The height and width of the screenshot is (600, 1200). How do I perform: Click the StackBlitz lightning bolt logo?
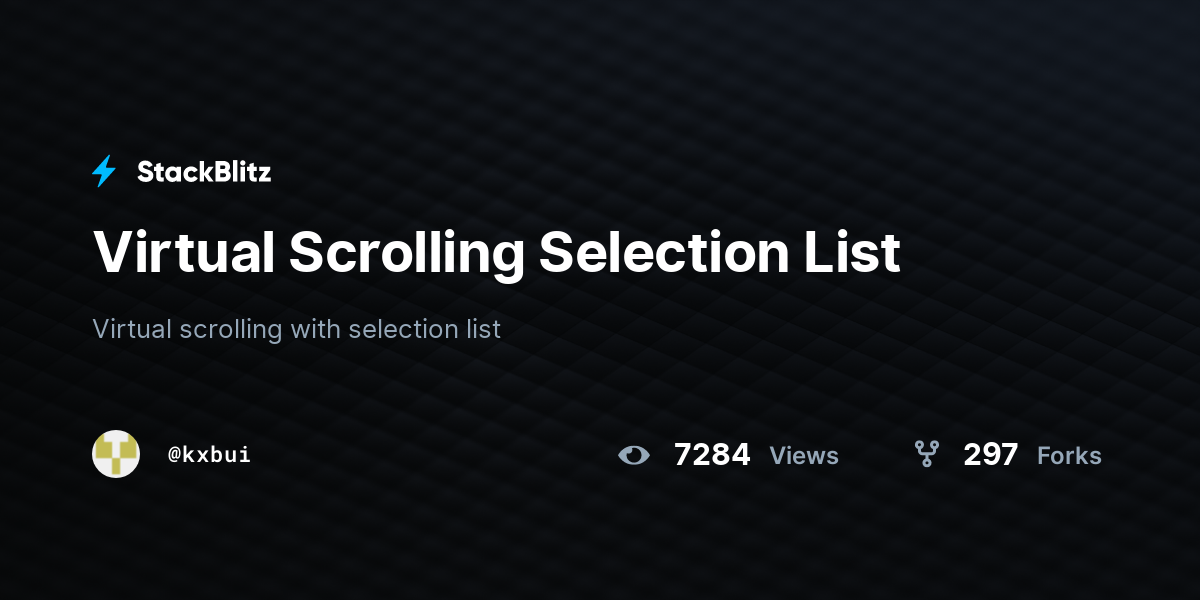pyautogui.click(x=104, y=172)
